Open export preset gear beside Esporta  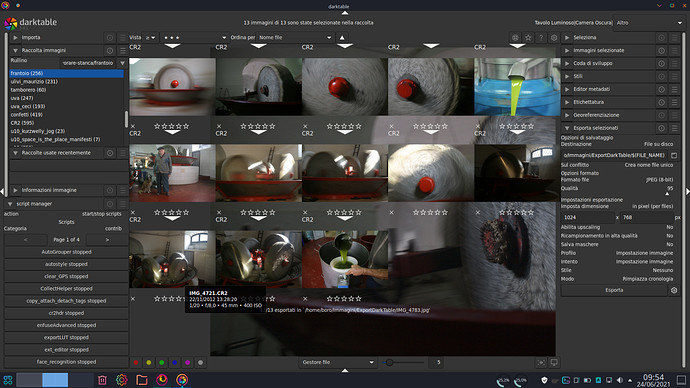coord(674,290)
